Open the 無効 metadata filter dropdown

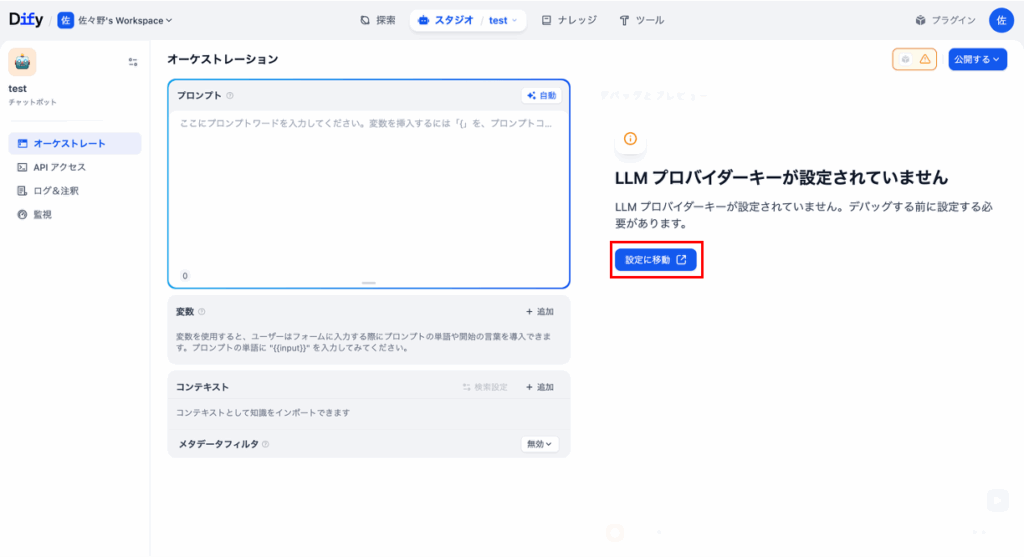tap(540, 444)
